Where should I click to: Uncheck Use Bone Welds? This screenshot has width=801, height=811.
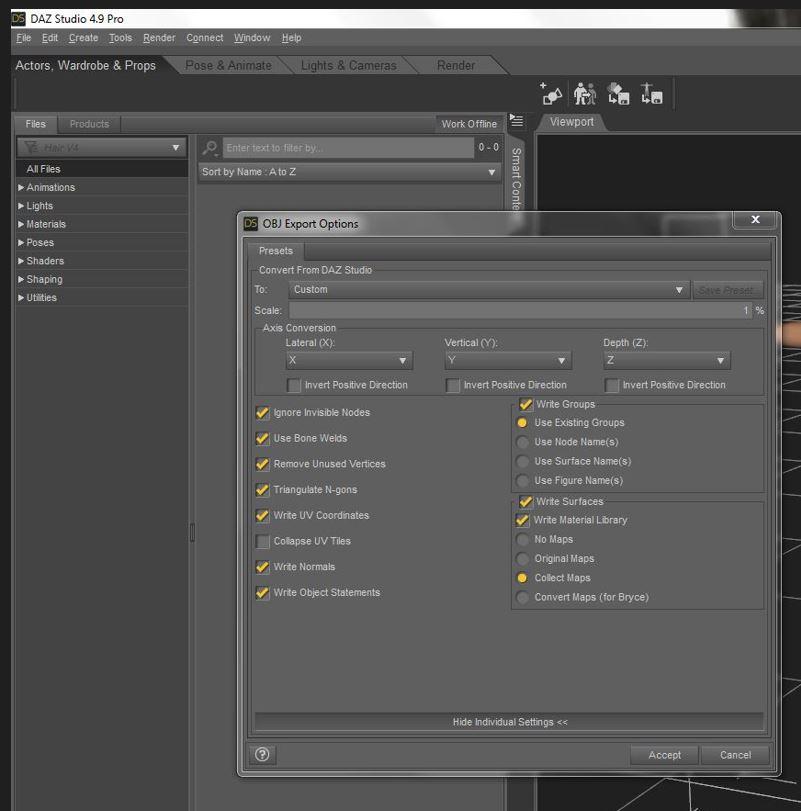263,439
